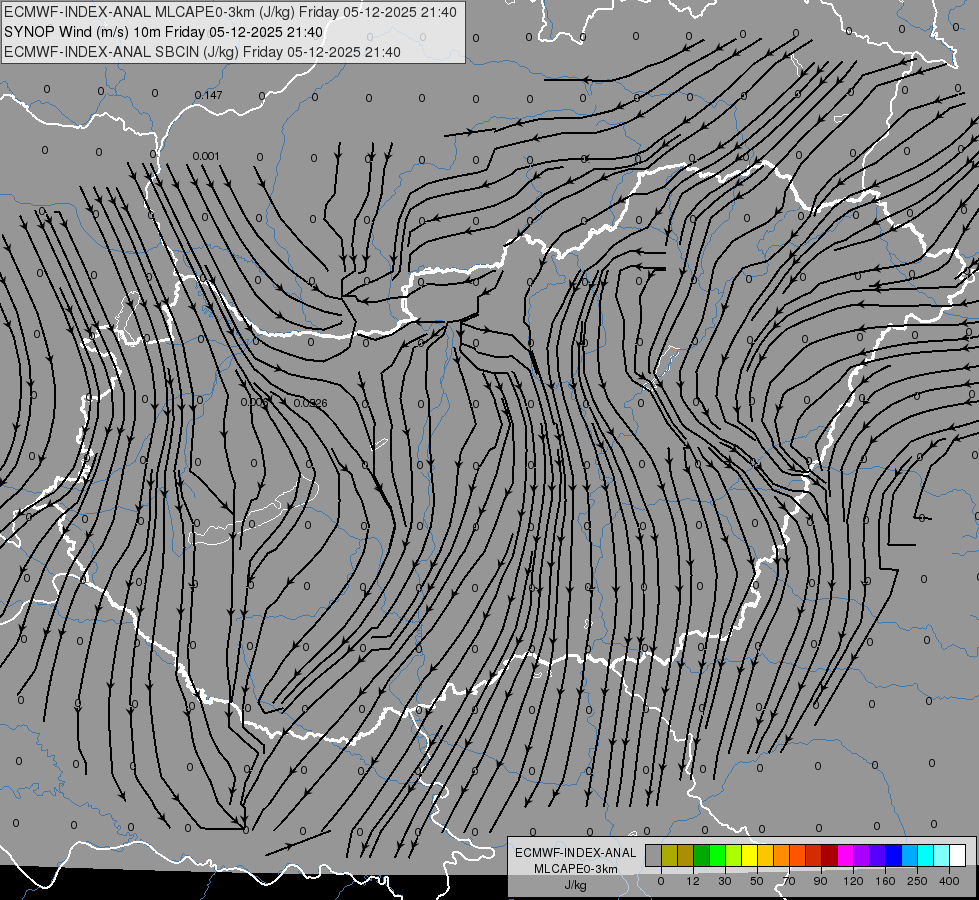Select the dark red legend swatch
The height and width of the screenshot is (900, 979).
[x=830, y=856]
